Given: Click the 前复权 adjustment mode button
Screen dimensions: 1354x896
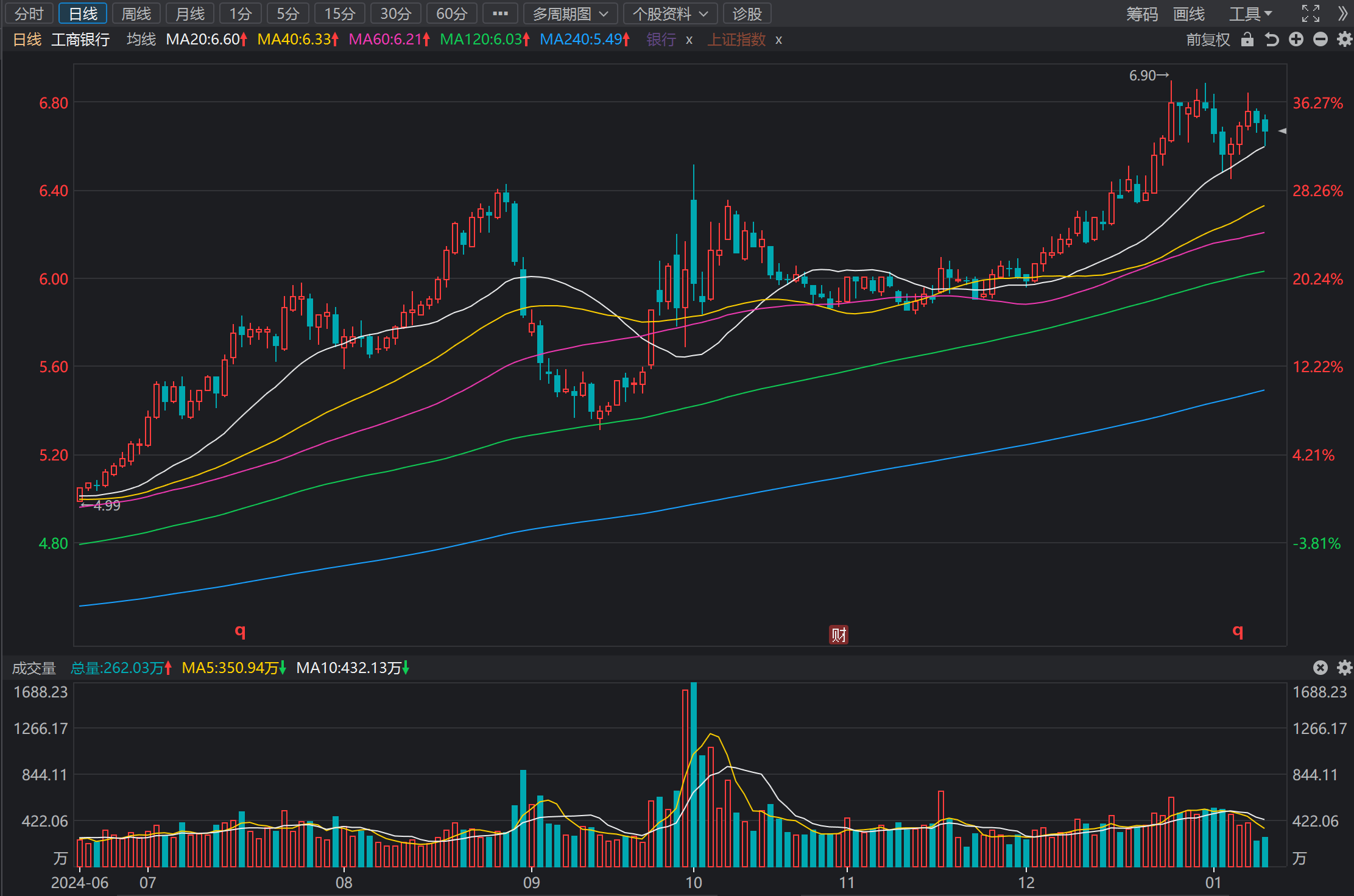Looking at the screenshot, I should (x=1208, y=40).
